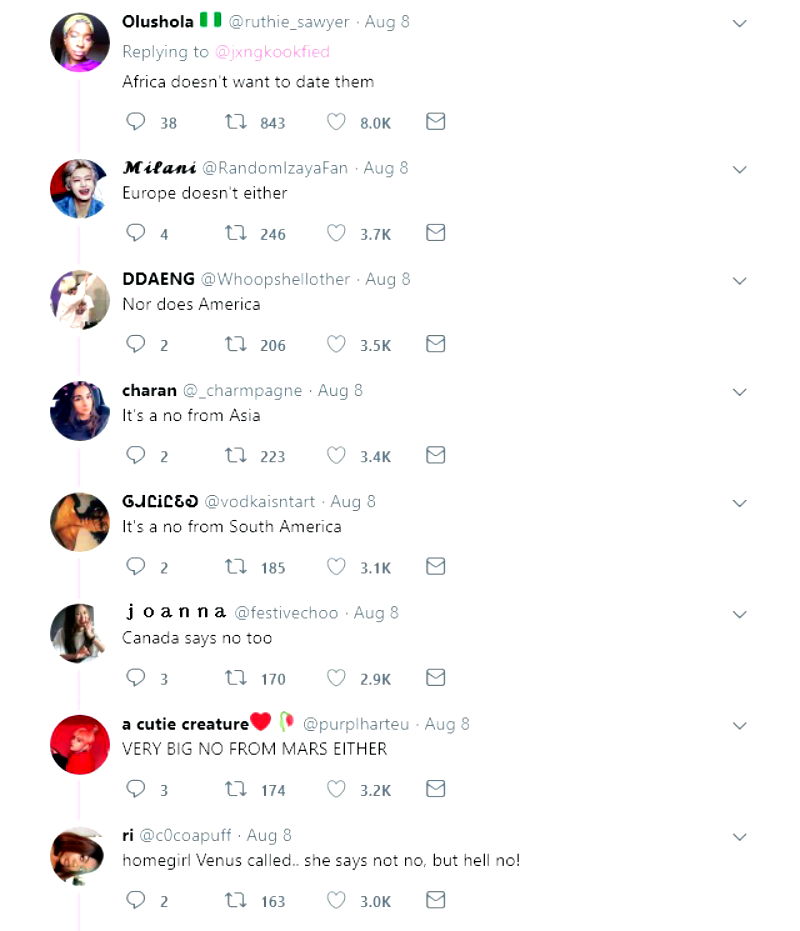Viewport: 800px width, 931px height.
Task: Open more options on Olushola's tweet
Action: [x=740, y=23]
